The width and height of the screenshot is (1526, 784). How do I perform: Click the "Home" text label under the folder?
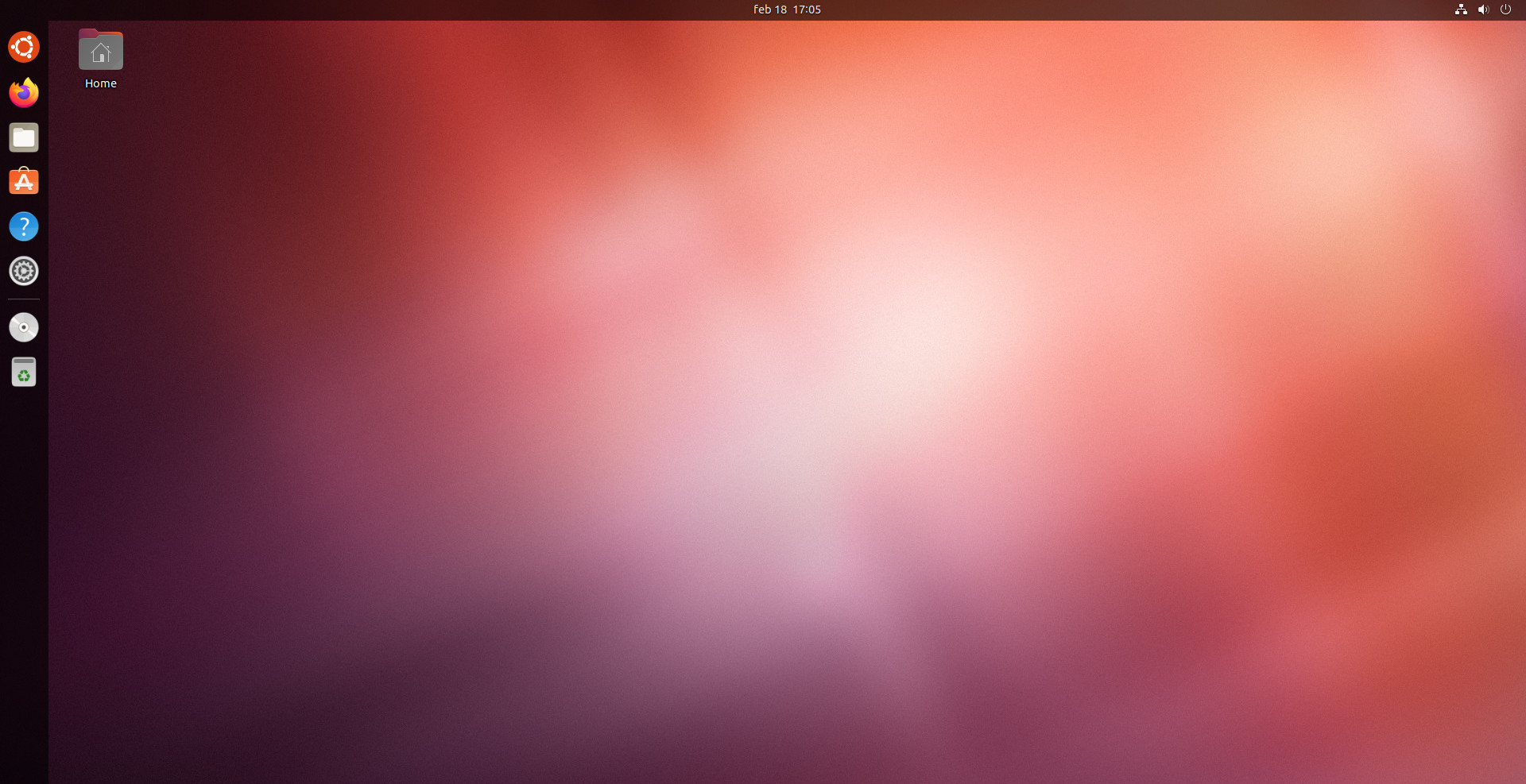pyautogui.click(x=101, y=83)
